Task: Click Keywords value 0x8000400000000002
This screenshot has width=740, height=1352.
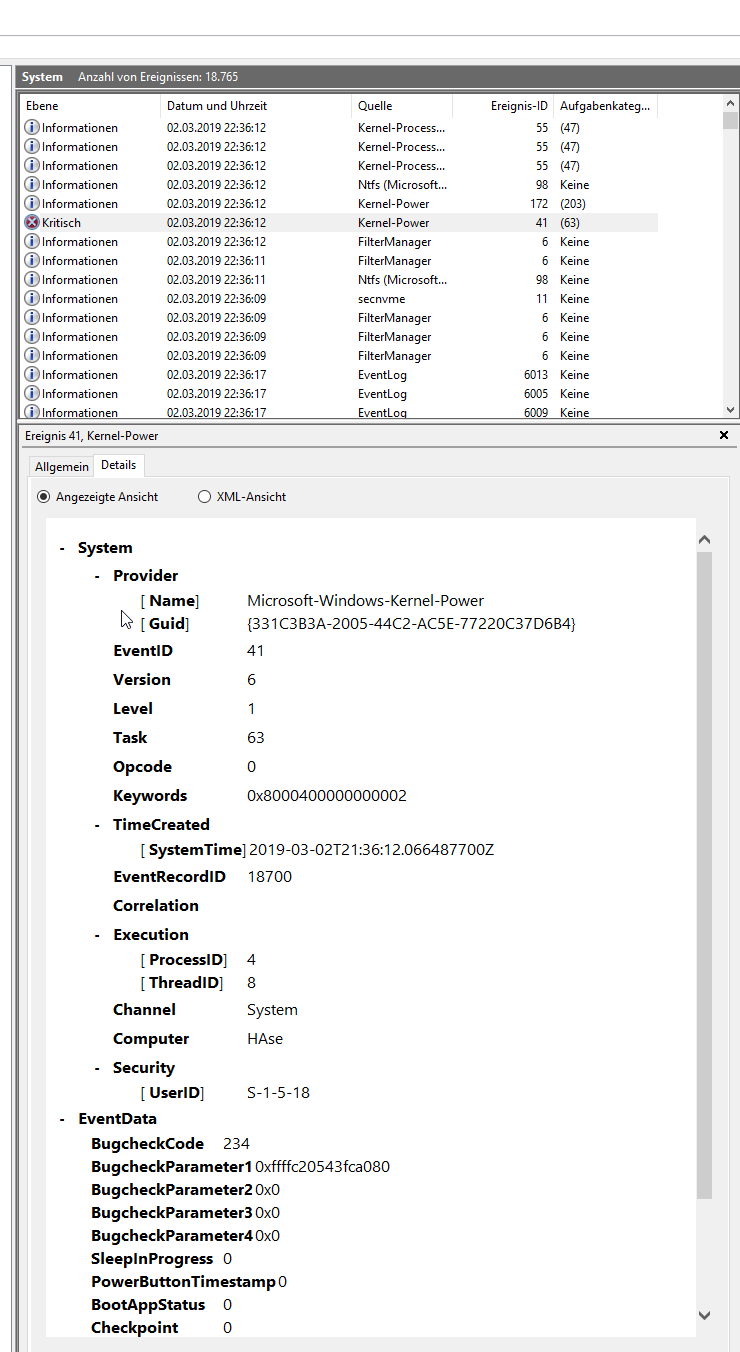Action: 327,796
